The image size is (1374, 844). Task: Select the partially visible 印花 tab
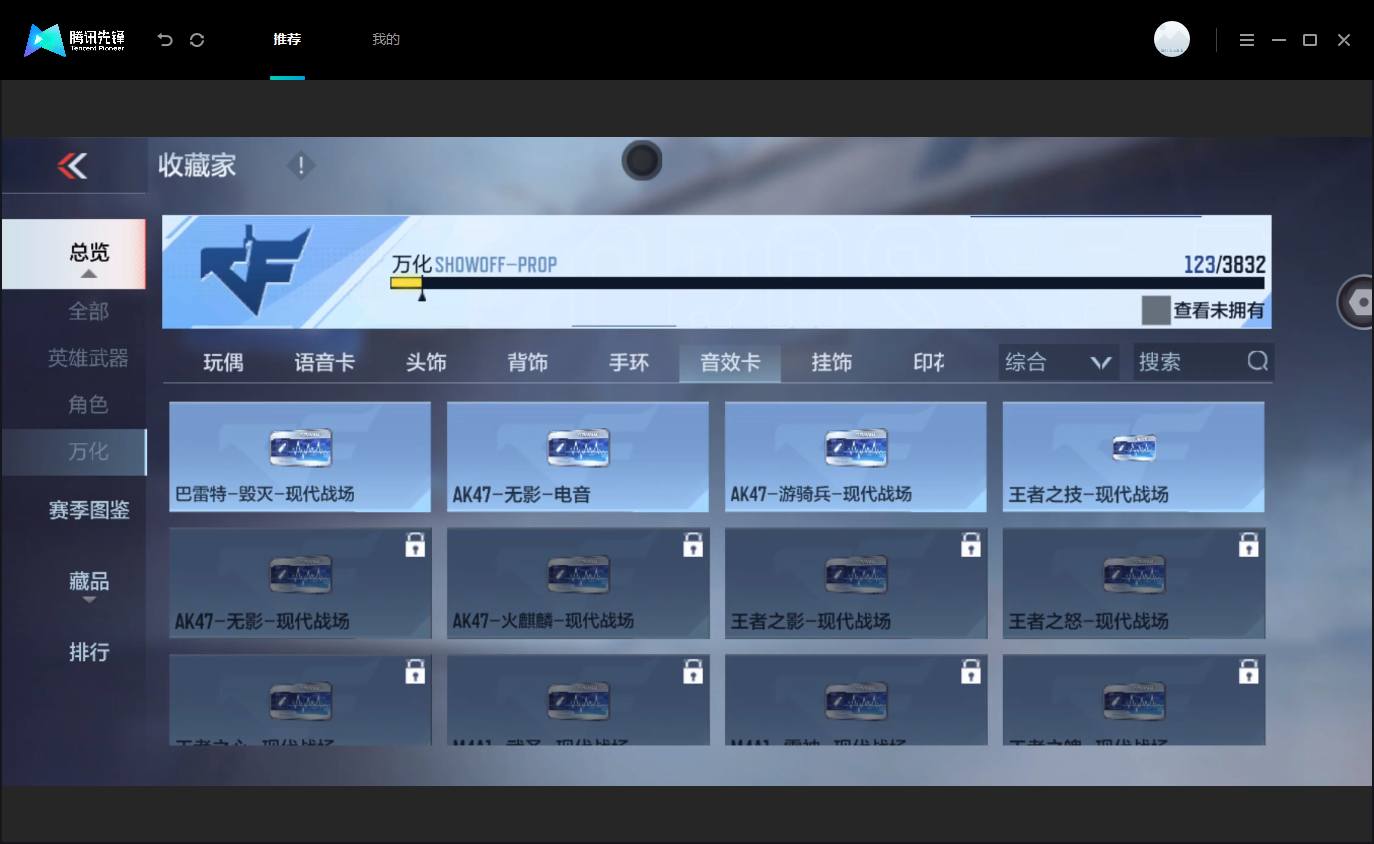929,362
